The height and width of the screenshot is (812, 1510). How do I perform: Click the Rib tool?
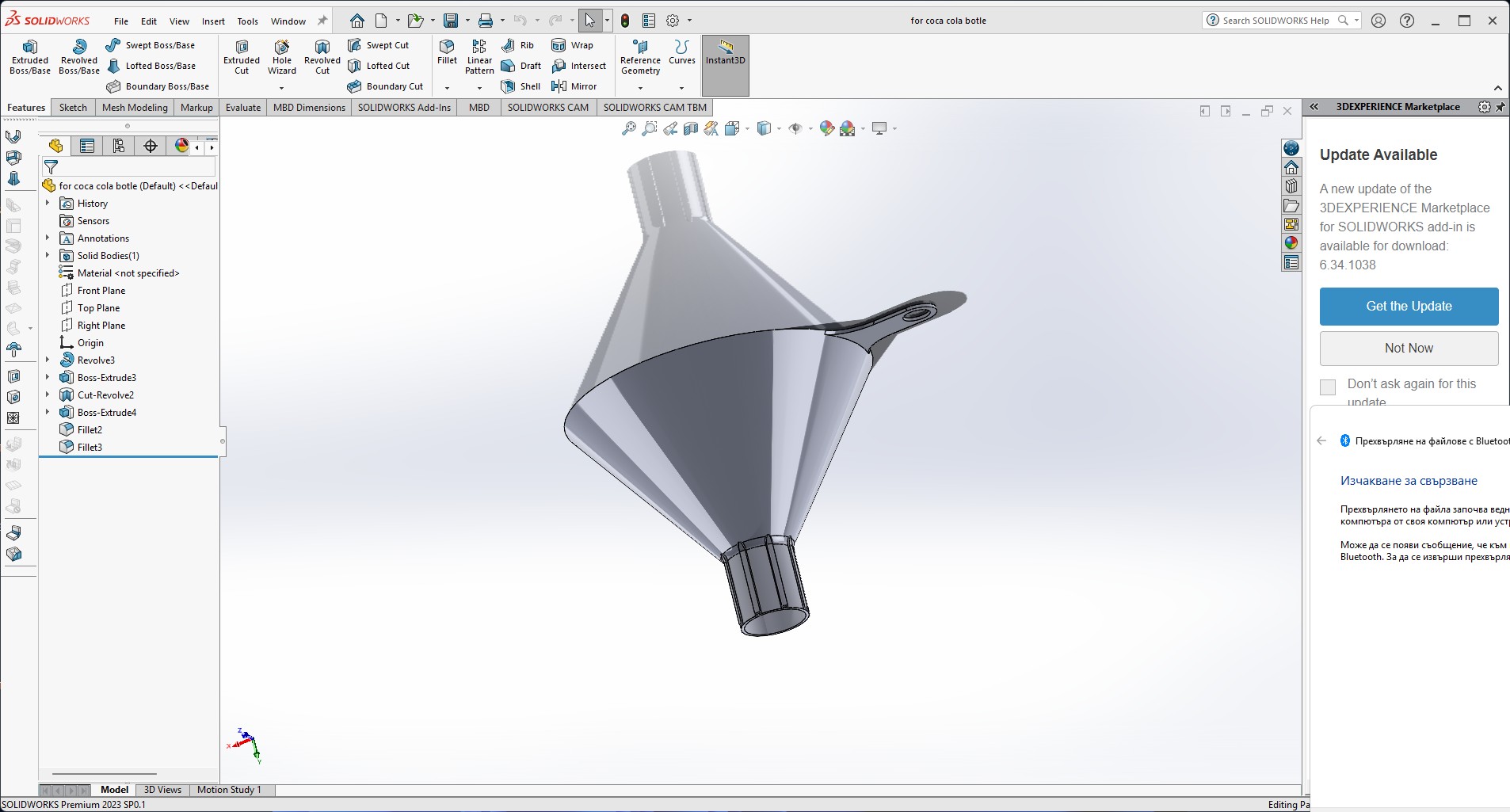coord(518,45)
